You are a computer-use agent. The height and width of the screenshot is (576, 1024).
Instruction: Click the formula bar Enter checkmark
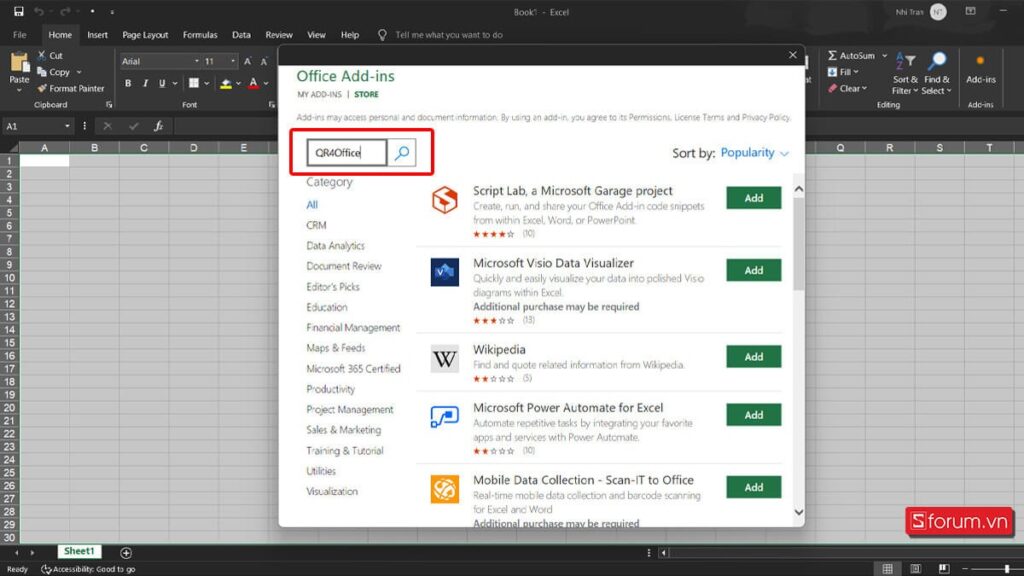(134, 126)
